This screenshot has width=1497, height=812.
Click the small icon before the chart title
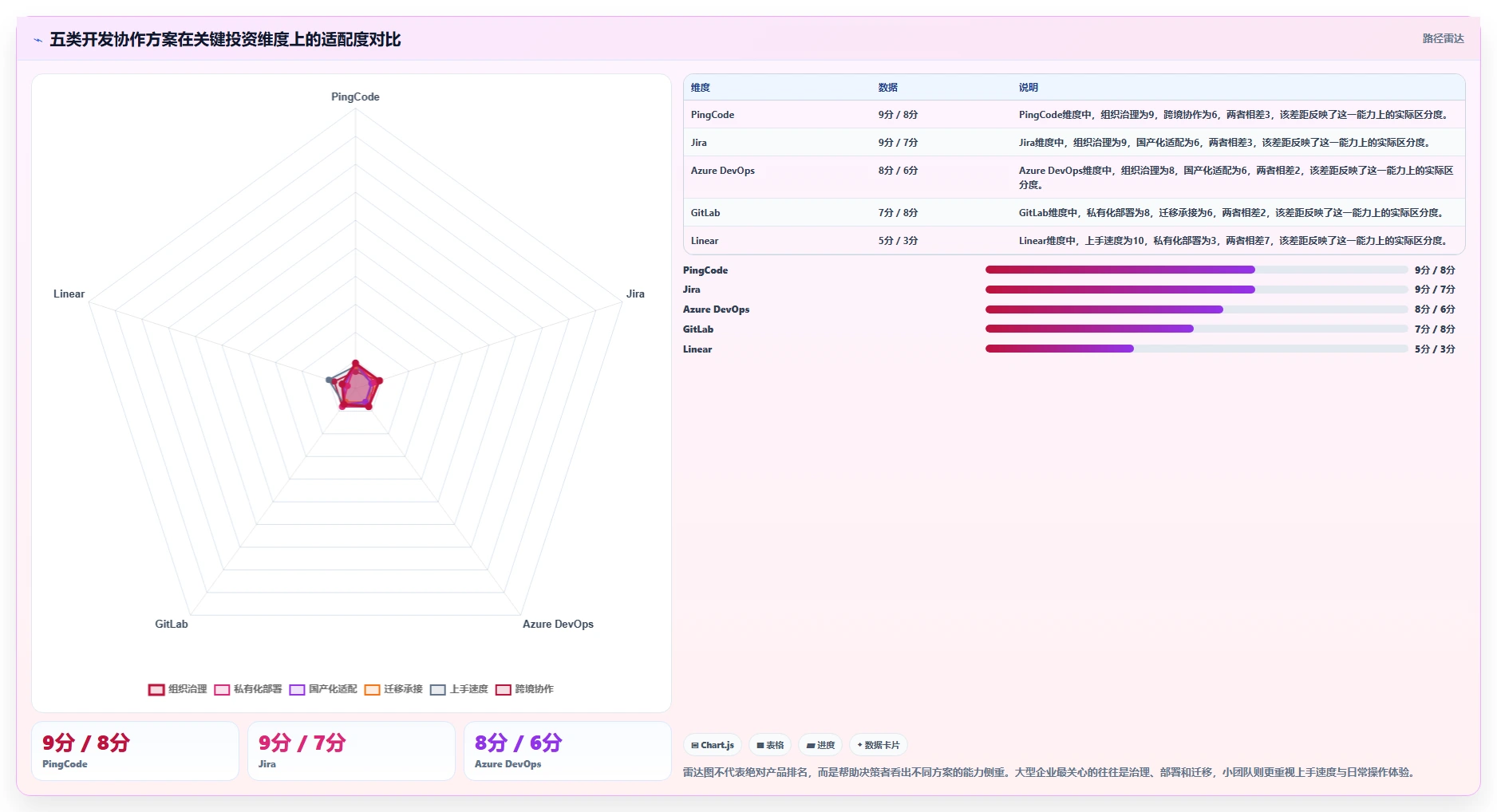[38, 40]
